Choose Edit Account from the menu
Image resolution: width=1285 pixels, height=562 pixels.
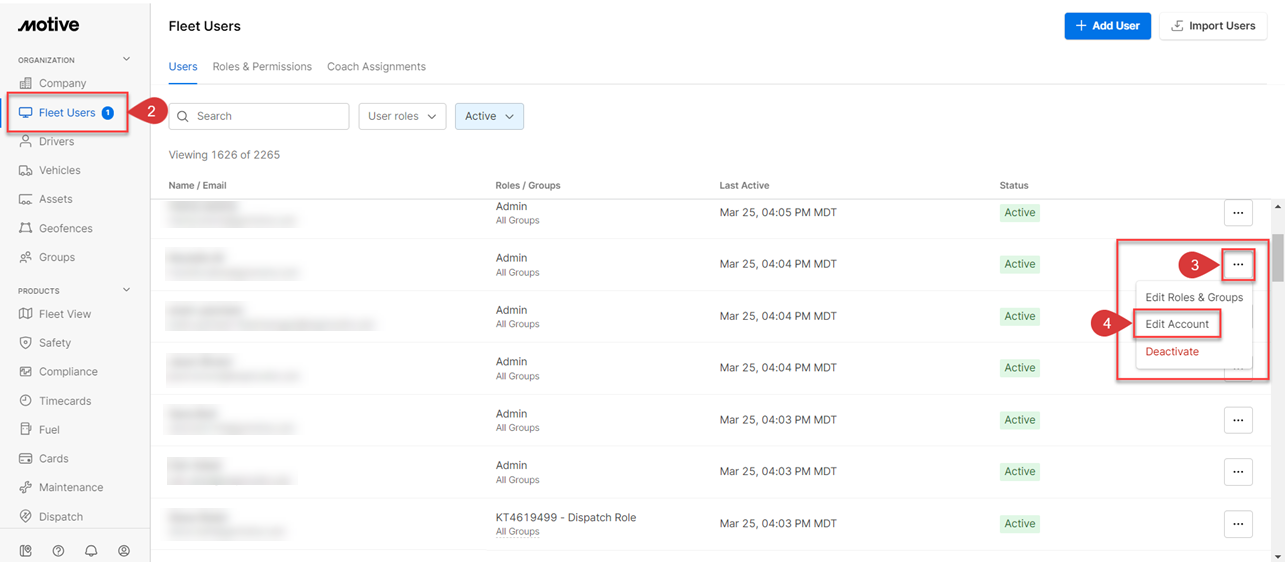[1177, 324]
